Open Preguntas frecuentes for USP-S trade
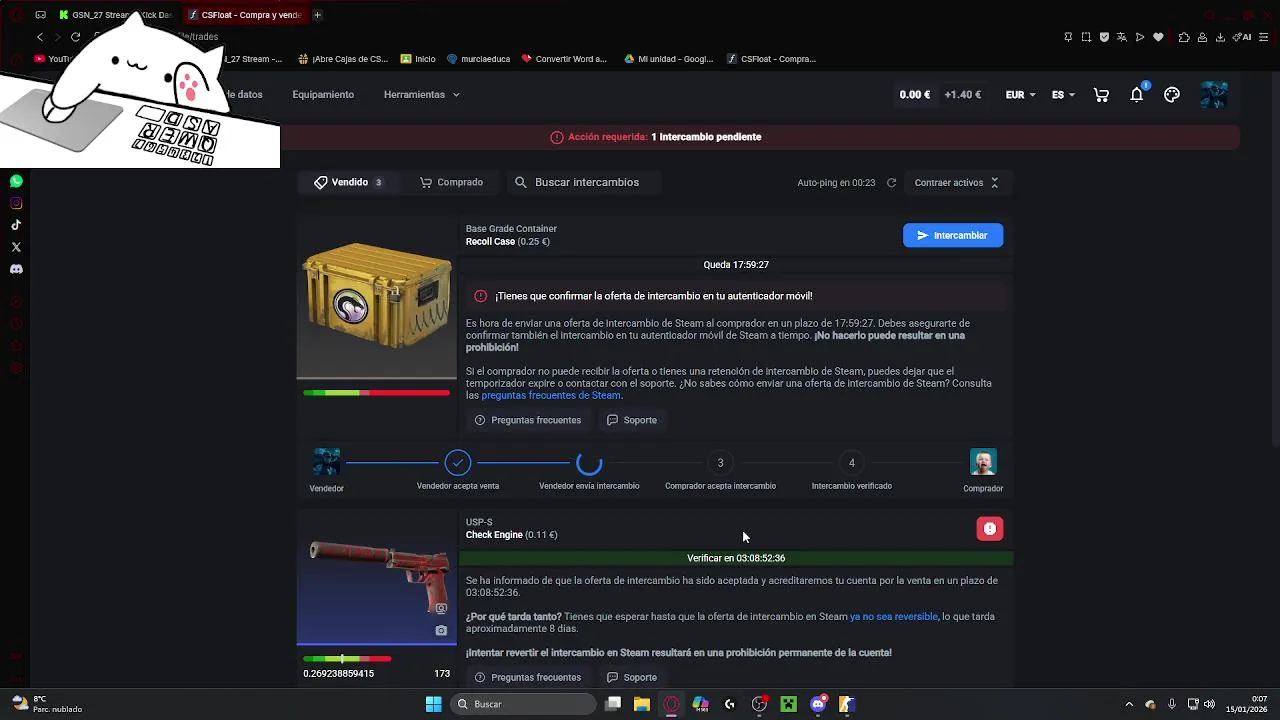 click(x=528, y=677)
